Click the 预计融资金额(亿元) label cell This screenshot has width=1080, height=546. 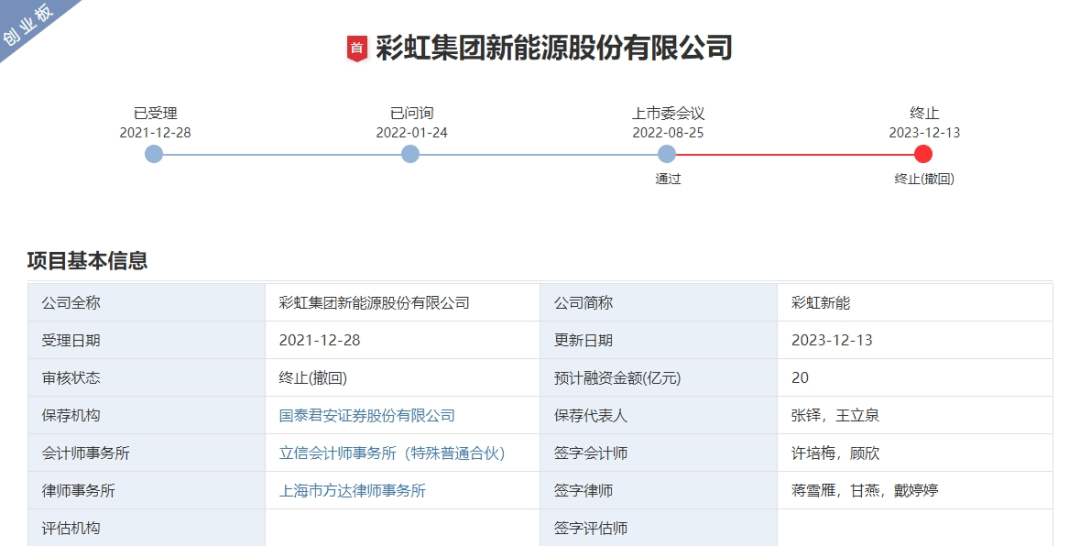(659, 378)
